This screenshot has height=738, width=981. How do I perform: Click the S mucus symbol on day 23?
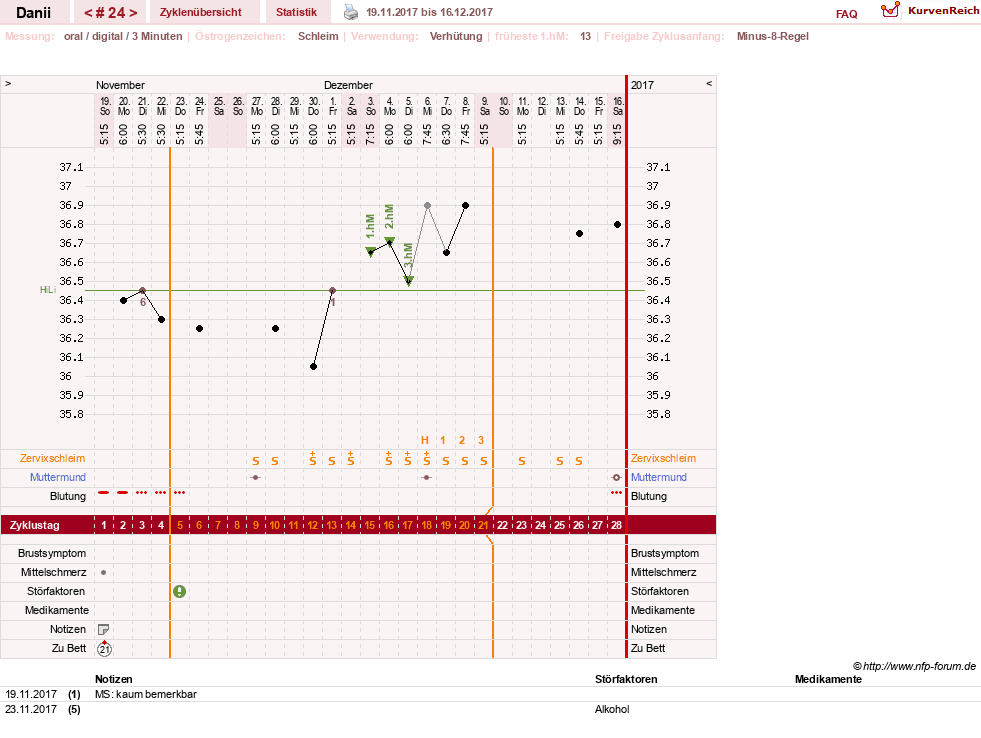pos(522,461)
